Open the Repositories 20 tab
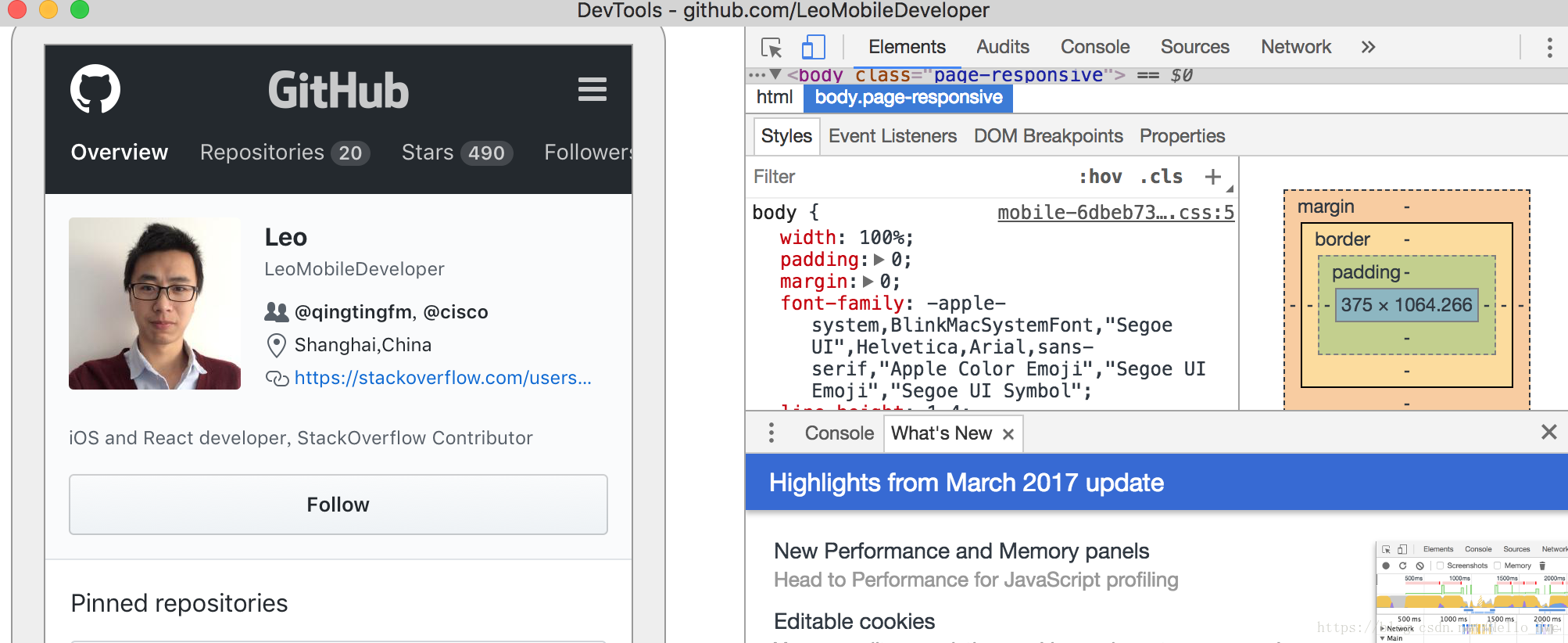Image resolution: width=1568 pixels, height=643 pixels. click(285, 153)
